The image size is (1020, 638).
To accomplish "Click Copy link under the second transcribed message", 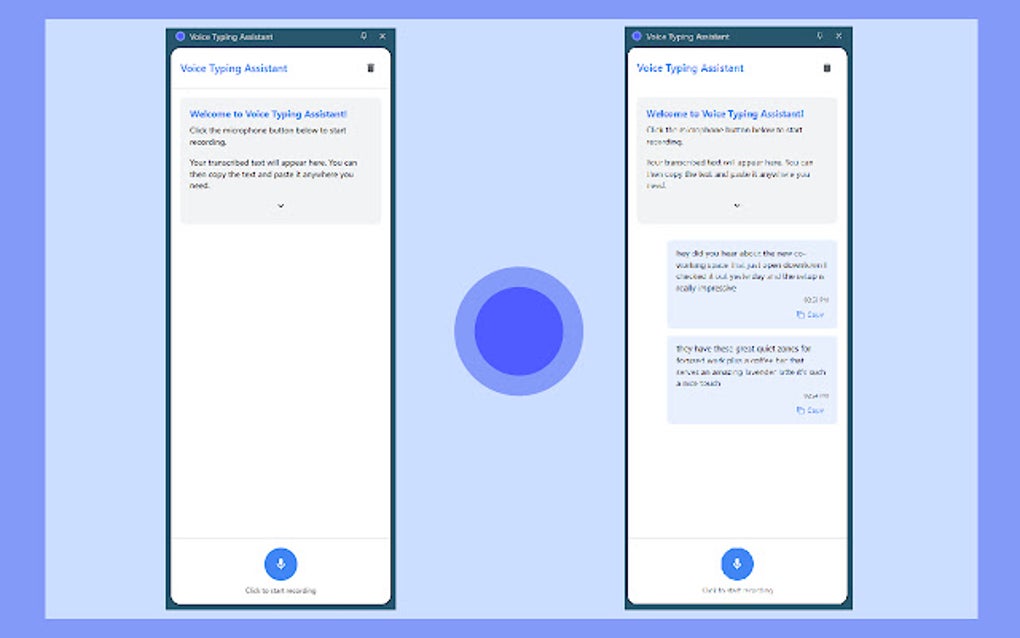I will [x=812, y=411].
